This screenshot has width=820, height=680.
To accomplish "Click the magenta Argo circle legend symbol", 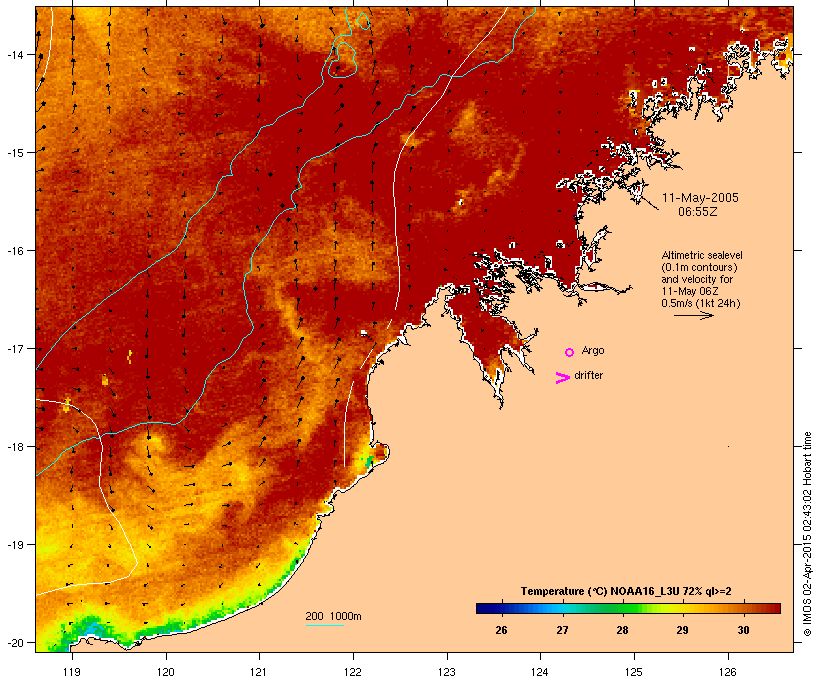I will (x=570, y=352).
